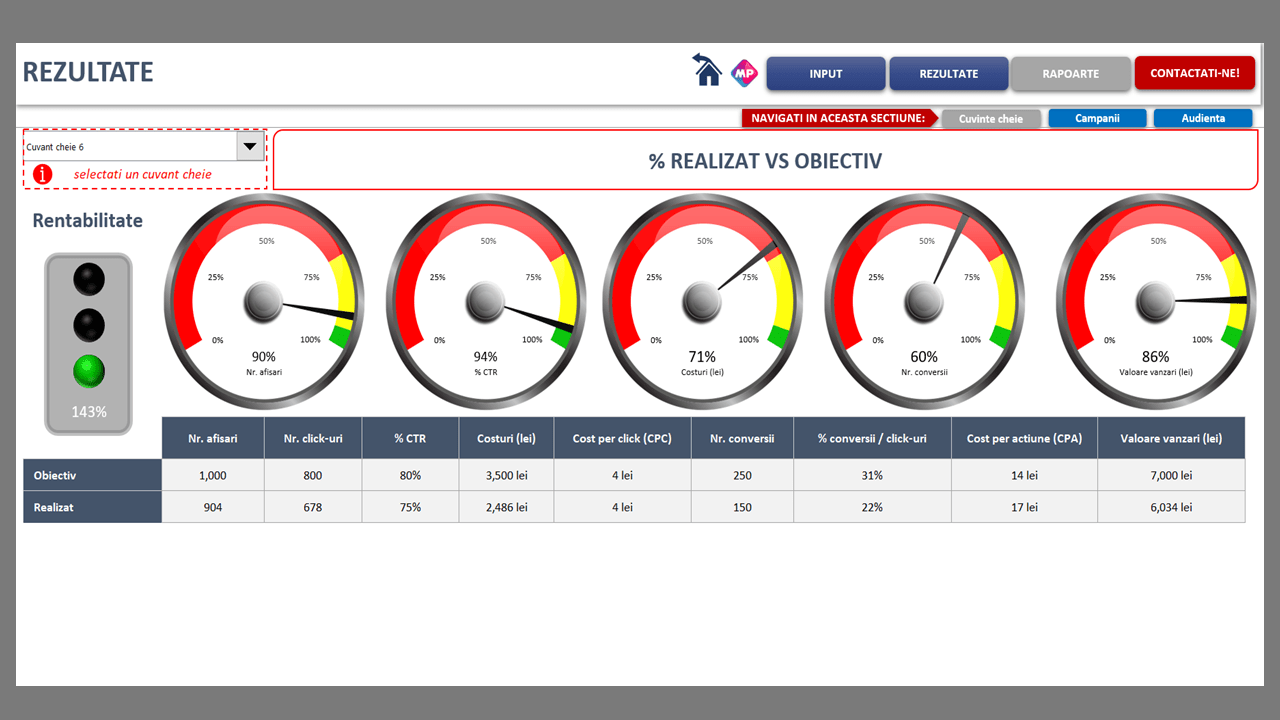Open the Campanii subsection

[1097, 118]
